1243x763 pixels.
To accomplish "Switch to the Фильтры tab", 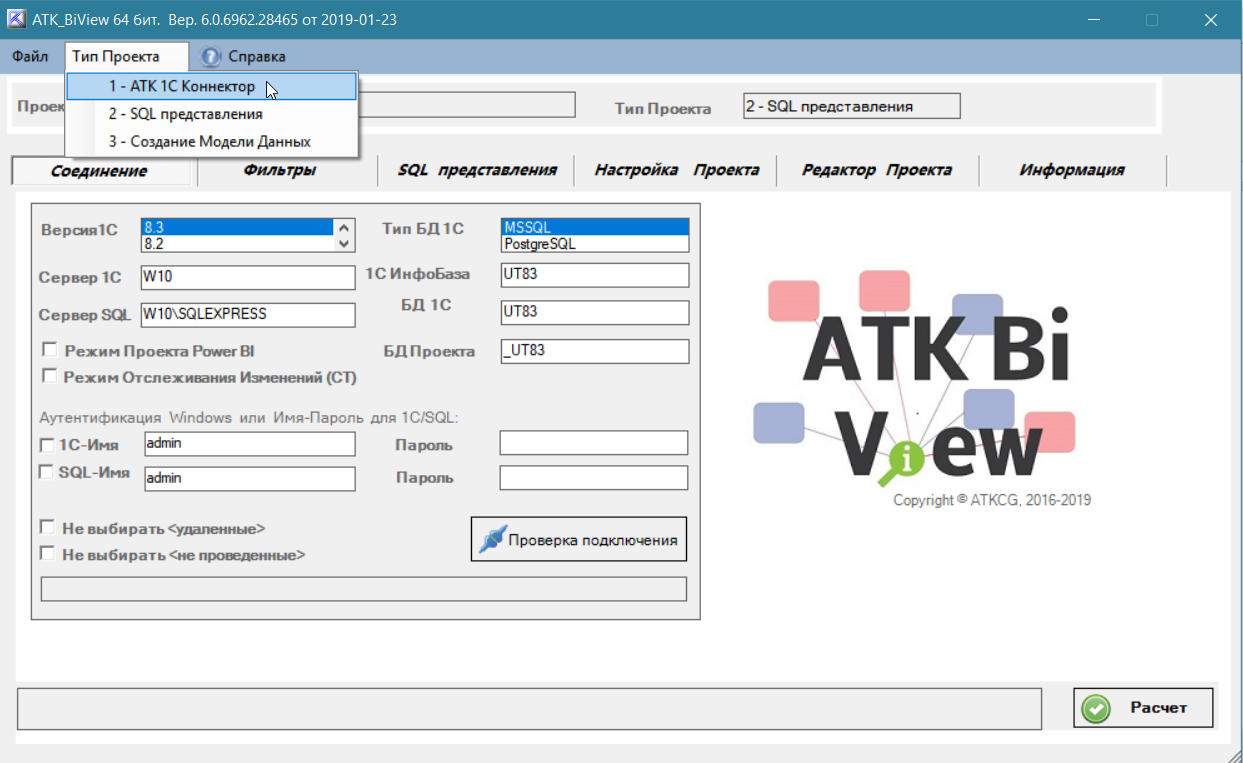I will pyautogui.click(x=280, y=171).
